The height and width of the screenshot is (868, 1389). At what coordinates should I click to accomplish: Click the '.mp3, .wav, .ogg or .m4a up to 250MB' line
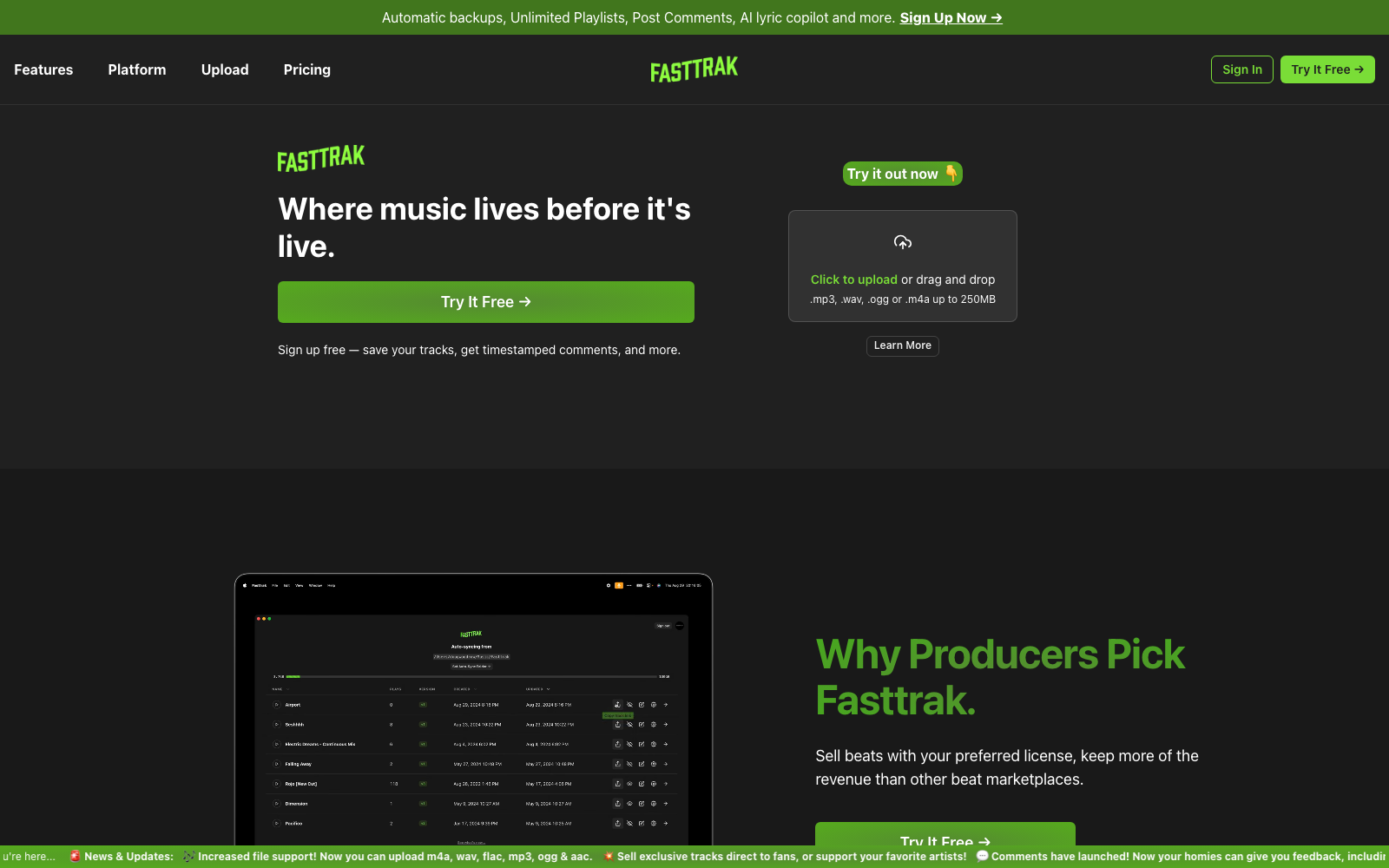[x=903, y=299]
